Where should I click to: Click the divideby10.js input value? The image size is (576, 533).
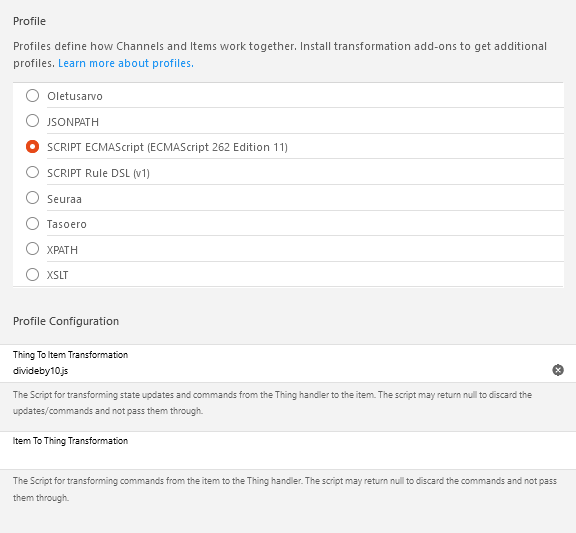point(40,371)
